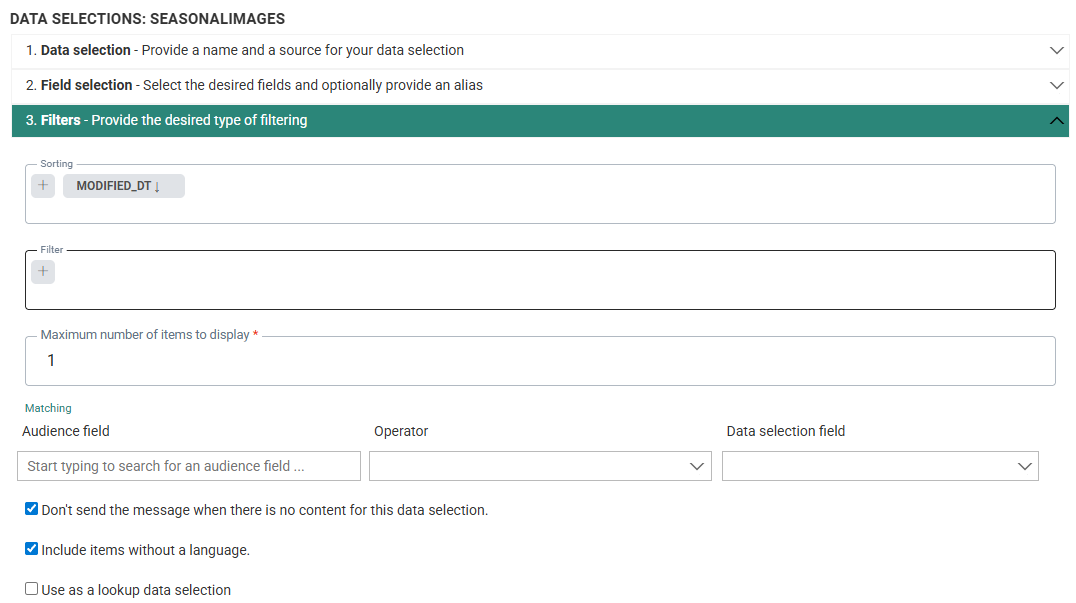The image size is (1076, 603).
Task: Collapse the Filters section with its chevron
Action: click(1056, 121)
